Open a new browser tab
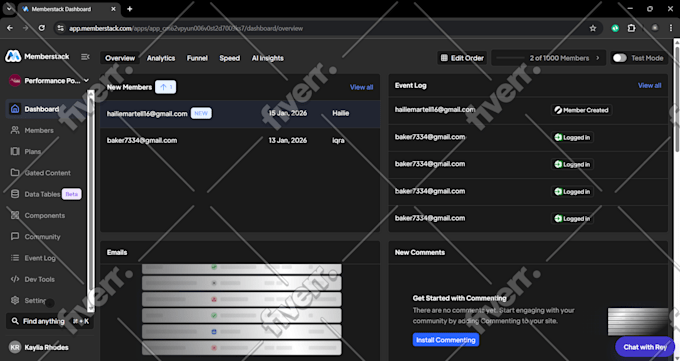Screen dimensions: 680x361 (x=130, y=9)
